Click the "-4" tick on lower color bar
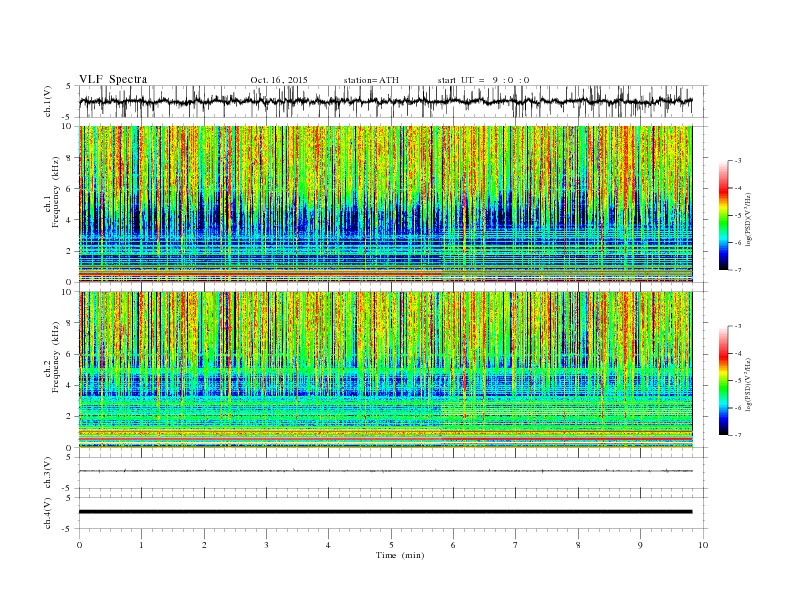 [x=738, y=353]
